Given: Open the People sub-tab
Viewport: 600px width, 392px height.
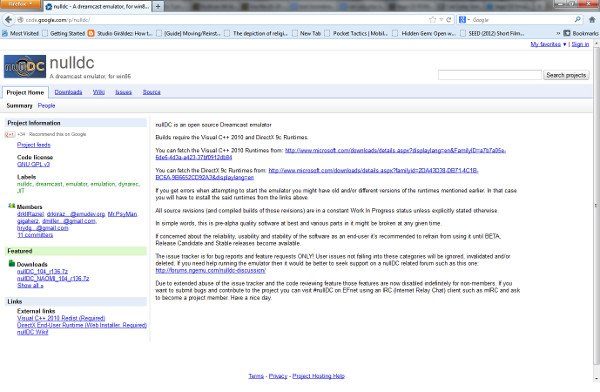Looking at the screenshot, I should pos(46,106).
